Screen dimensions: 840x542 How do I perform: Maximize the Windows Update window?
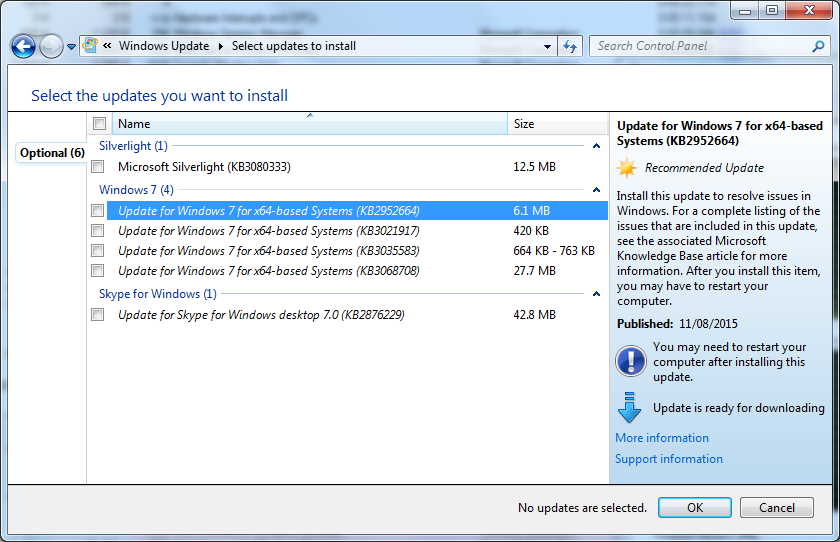click(x=772, y=10)
